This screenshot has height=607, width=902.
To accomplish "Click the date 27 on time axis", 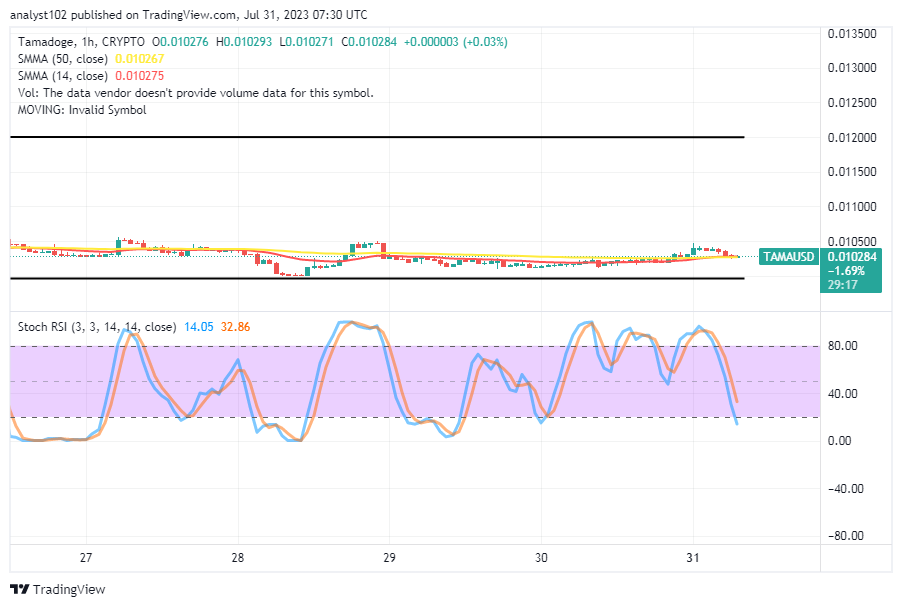I will pyautogui.click(x=86, y=558).
